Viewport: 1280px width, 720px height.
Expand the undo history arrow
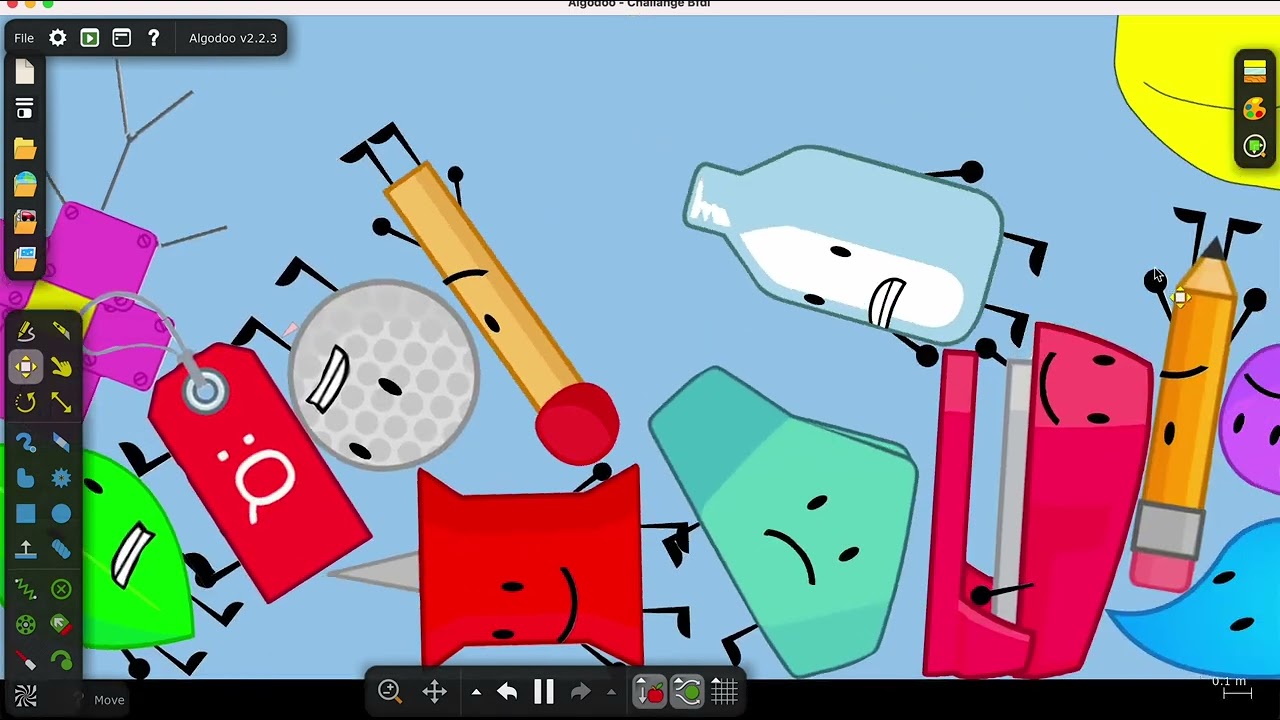pos(476,691)
